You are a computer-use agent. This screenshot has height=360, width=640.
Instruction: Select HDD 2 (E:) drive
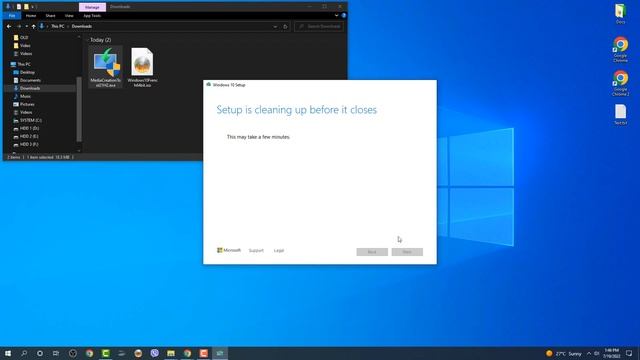[29, 136]
